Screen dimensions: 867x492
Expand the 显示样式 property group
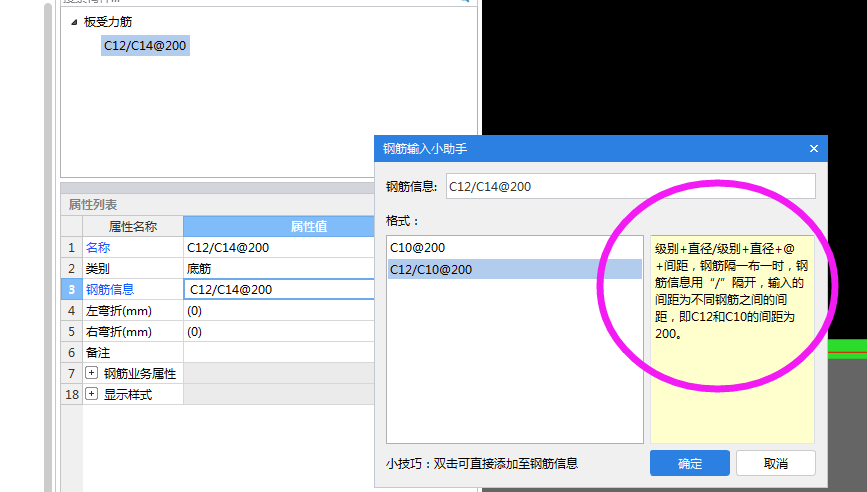click(92, 394)
